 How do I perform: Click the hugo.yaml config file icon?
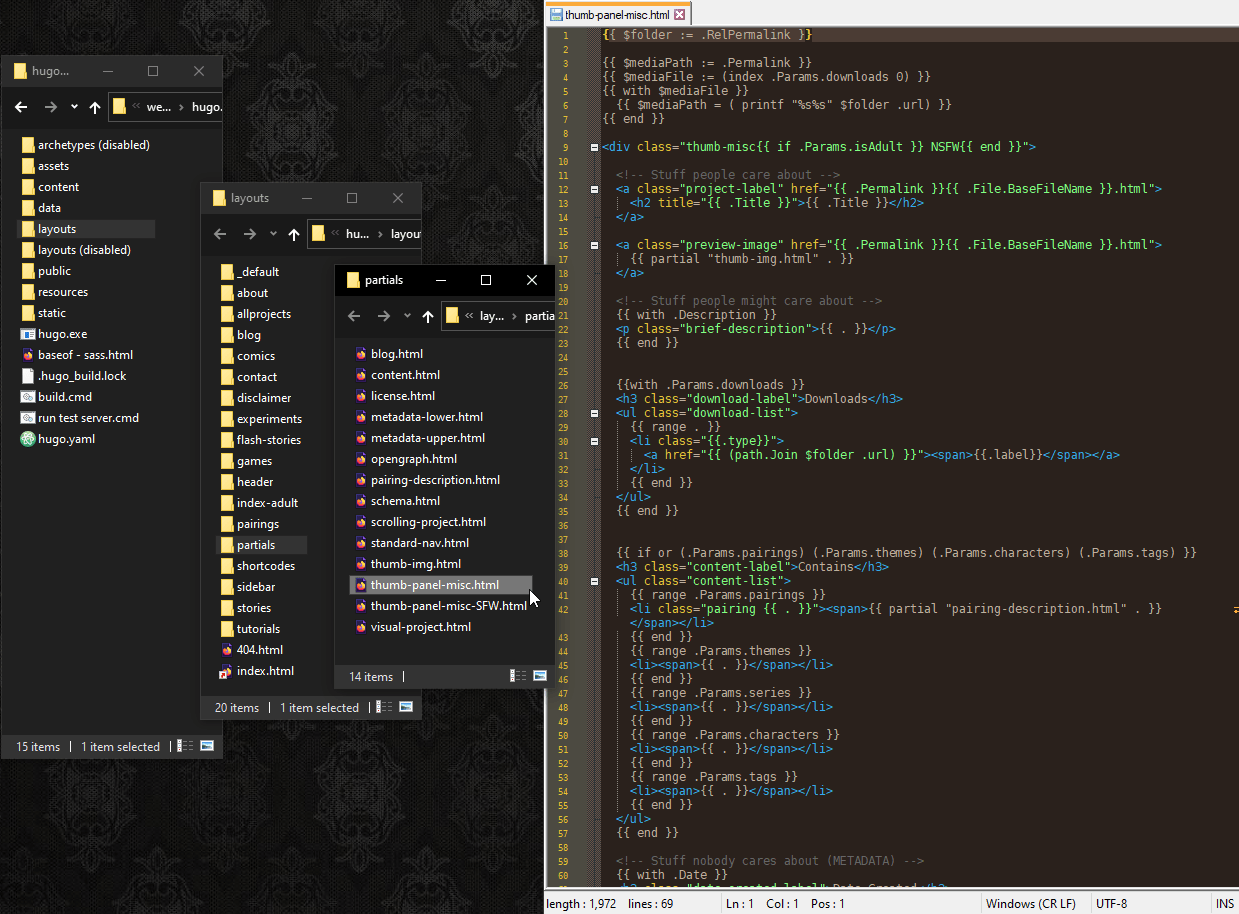[x=28, y=439]
